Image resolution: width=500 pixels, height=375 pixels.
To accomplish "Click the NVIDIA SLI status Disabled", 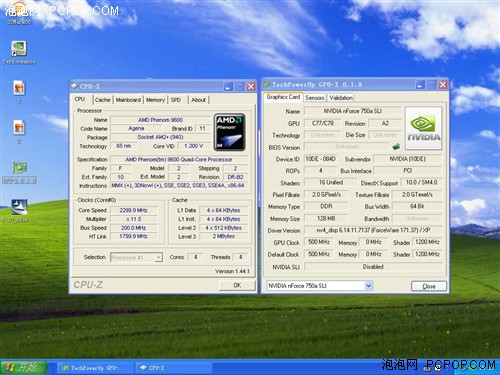I will point(373,267).
